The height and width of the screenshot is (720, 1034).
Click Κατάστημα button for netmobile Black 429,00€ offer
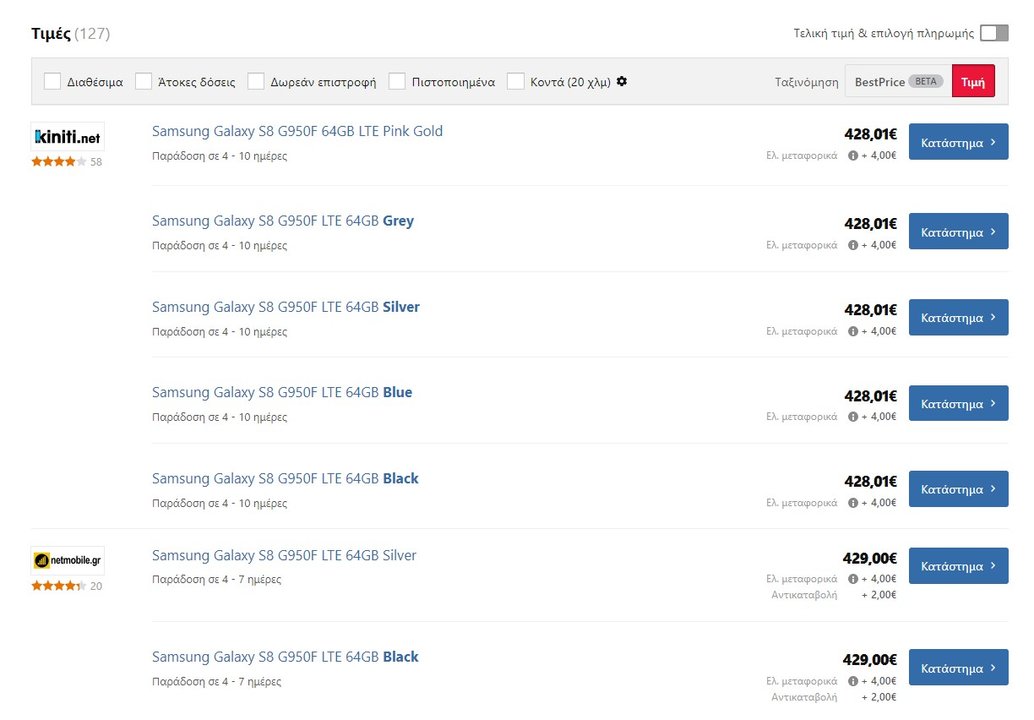pyautogui.click(x=958, y=667)
